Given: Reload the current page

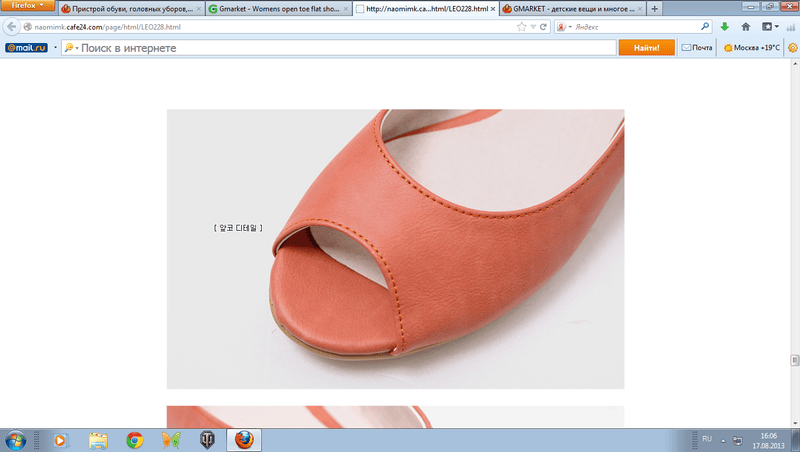Looking at the screenshot, I should coord(543,27).
